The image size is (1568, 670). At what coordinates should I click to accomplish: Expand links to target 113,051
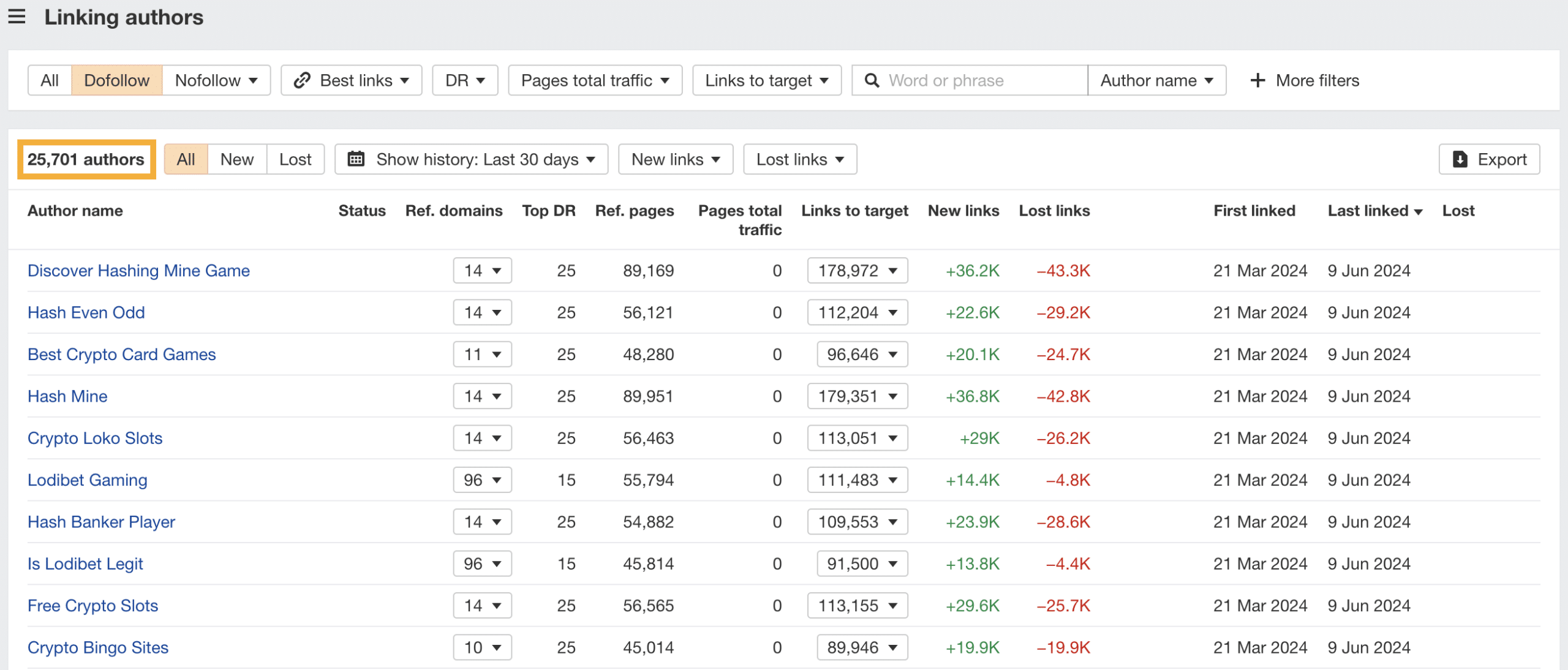[x=858, y=439]
